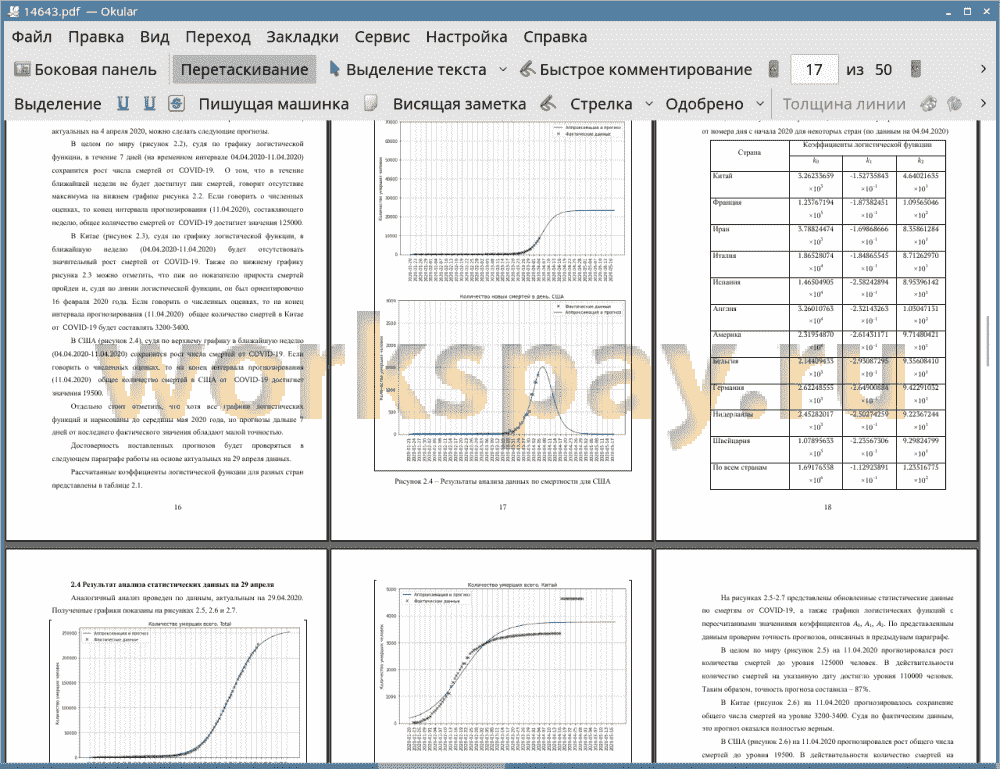This screenshot has width=1000, height=769.
Task: Select the Выделение highlighter tool
Action: pyautogui.click(x=57, y=104)
